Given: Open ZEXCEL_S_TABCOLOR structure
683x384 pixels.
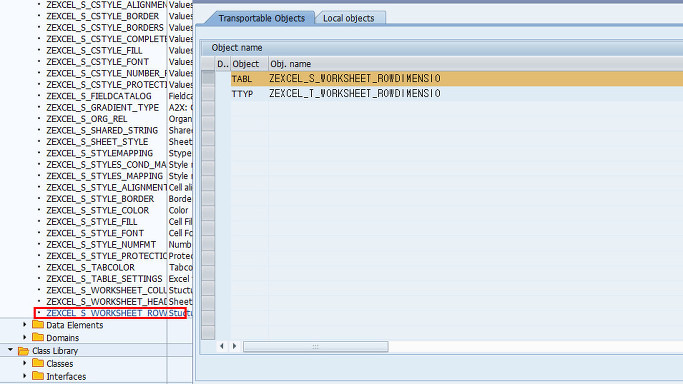Looking at the screenshot, I should coord(90,267).
